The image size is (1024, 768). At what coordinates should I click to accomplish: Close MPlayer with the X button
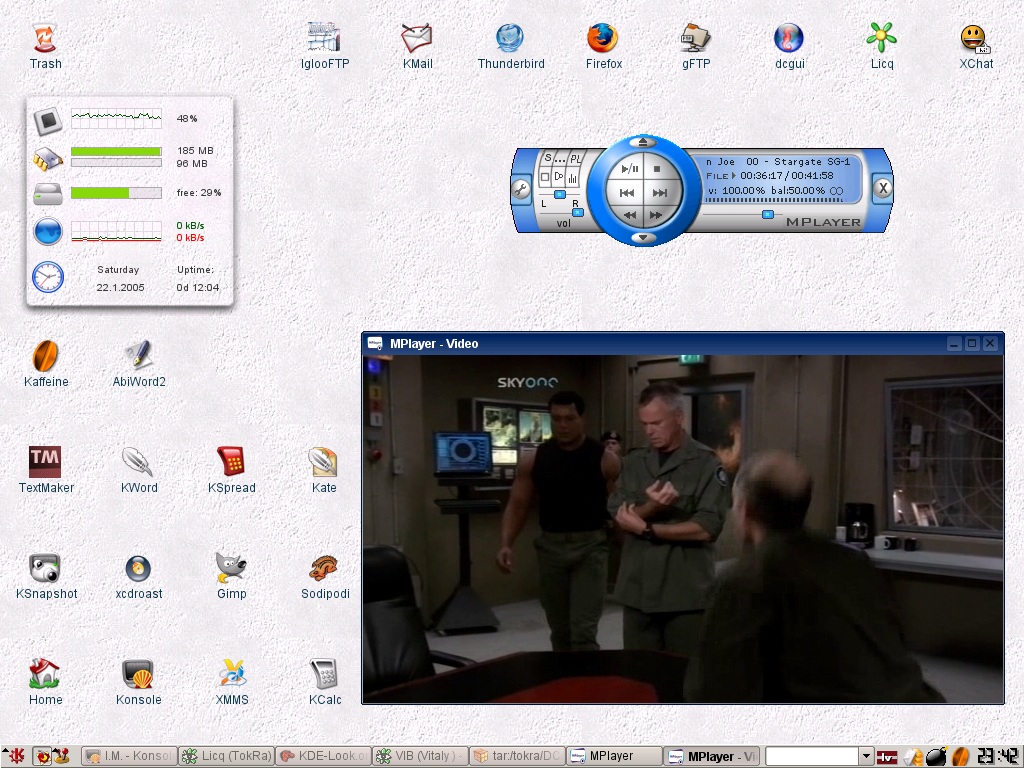point(882,188)
